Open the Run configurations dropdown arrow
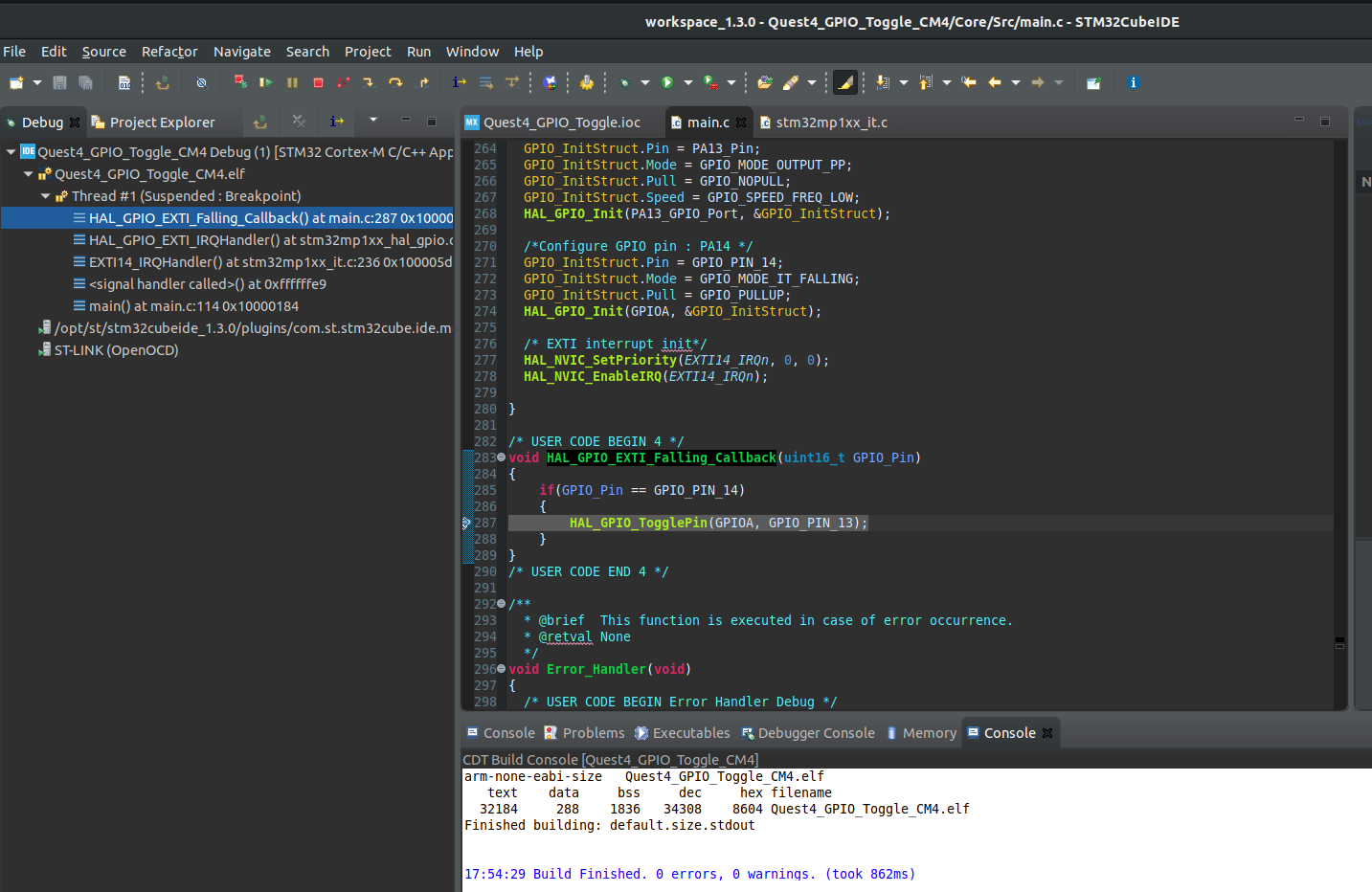Image resolution: width=1372 pixels, height=892 pixels. tap(688, 83)
